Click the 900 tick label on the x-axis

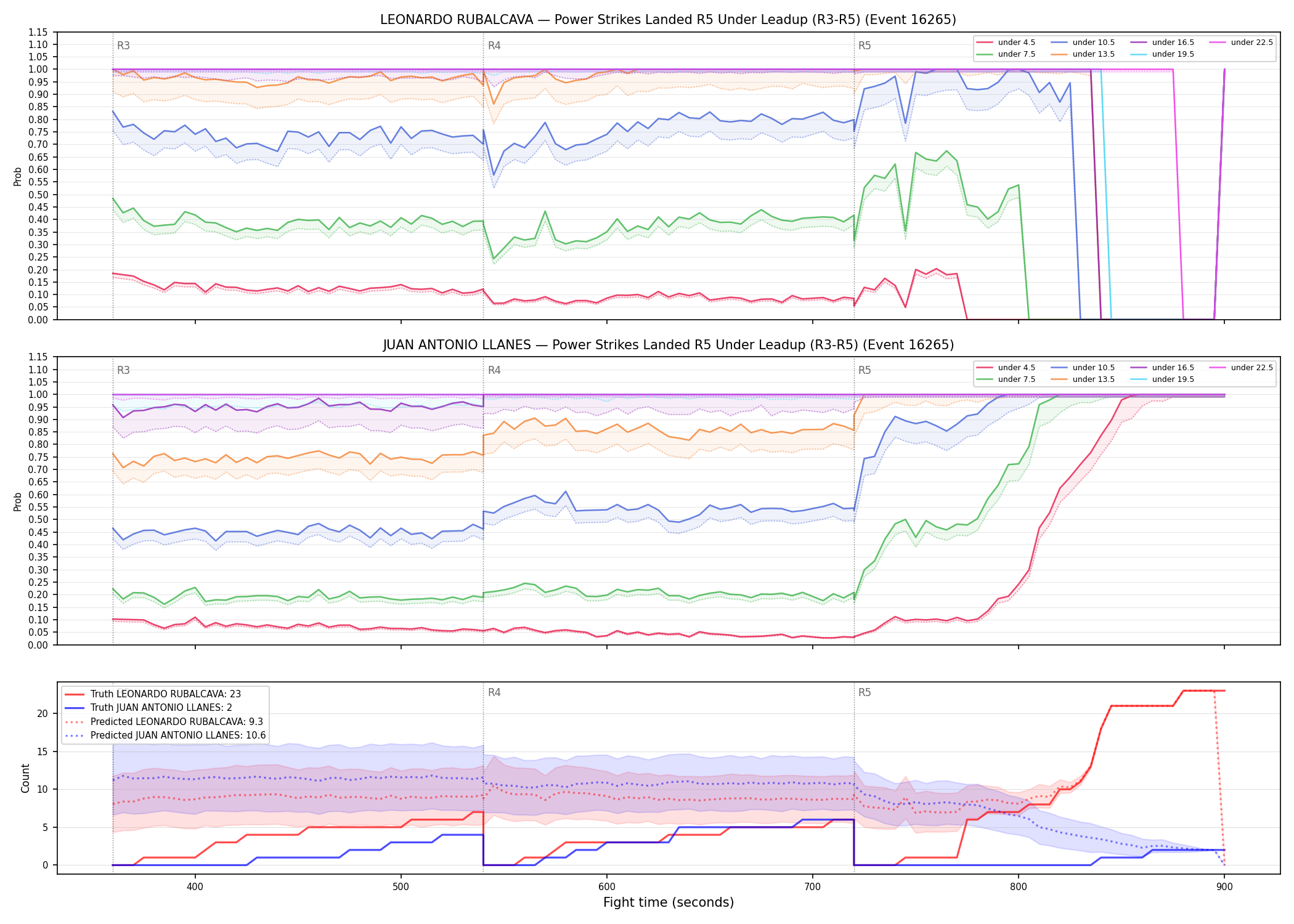click(1224, 886)
